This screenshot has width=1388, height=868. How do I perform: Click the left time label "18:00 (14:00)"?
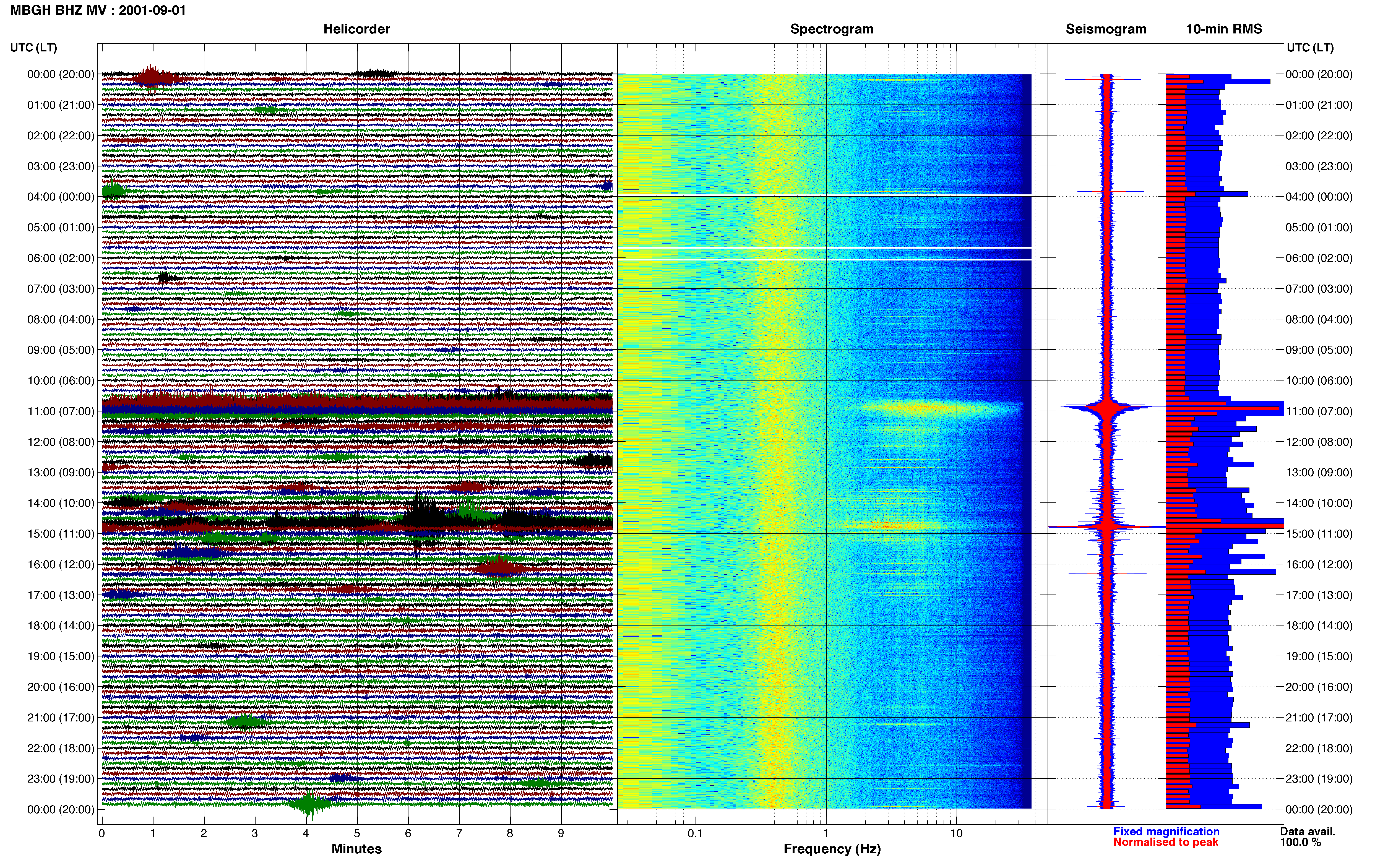click(61, 626)
